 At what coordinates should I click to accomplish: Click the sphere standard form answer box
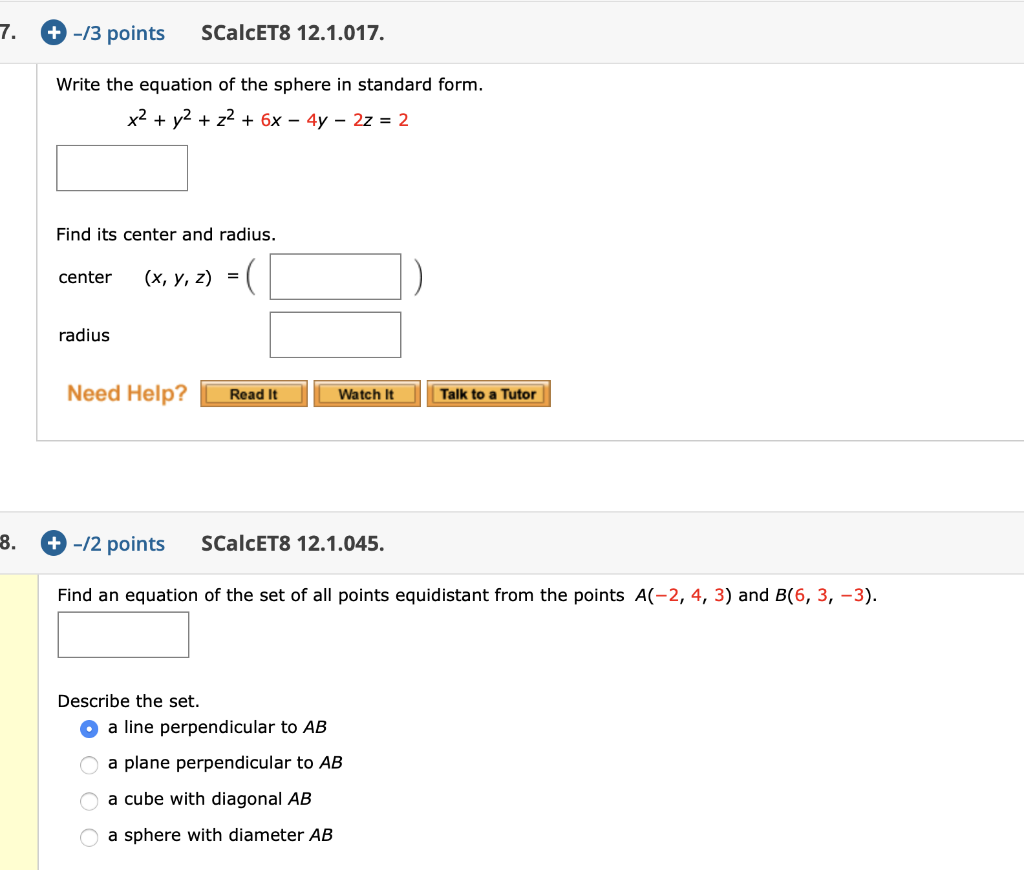click(x=122, y=167)
